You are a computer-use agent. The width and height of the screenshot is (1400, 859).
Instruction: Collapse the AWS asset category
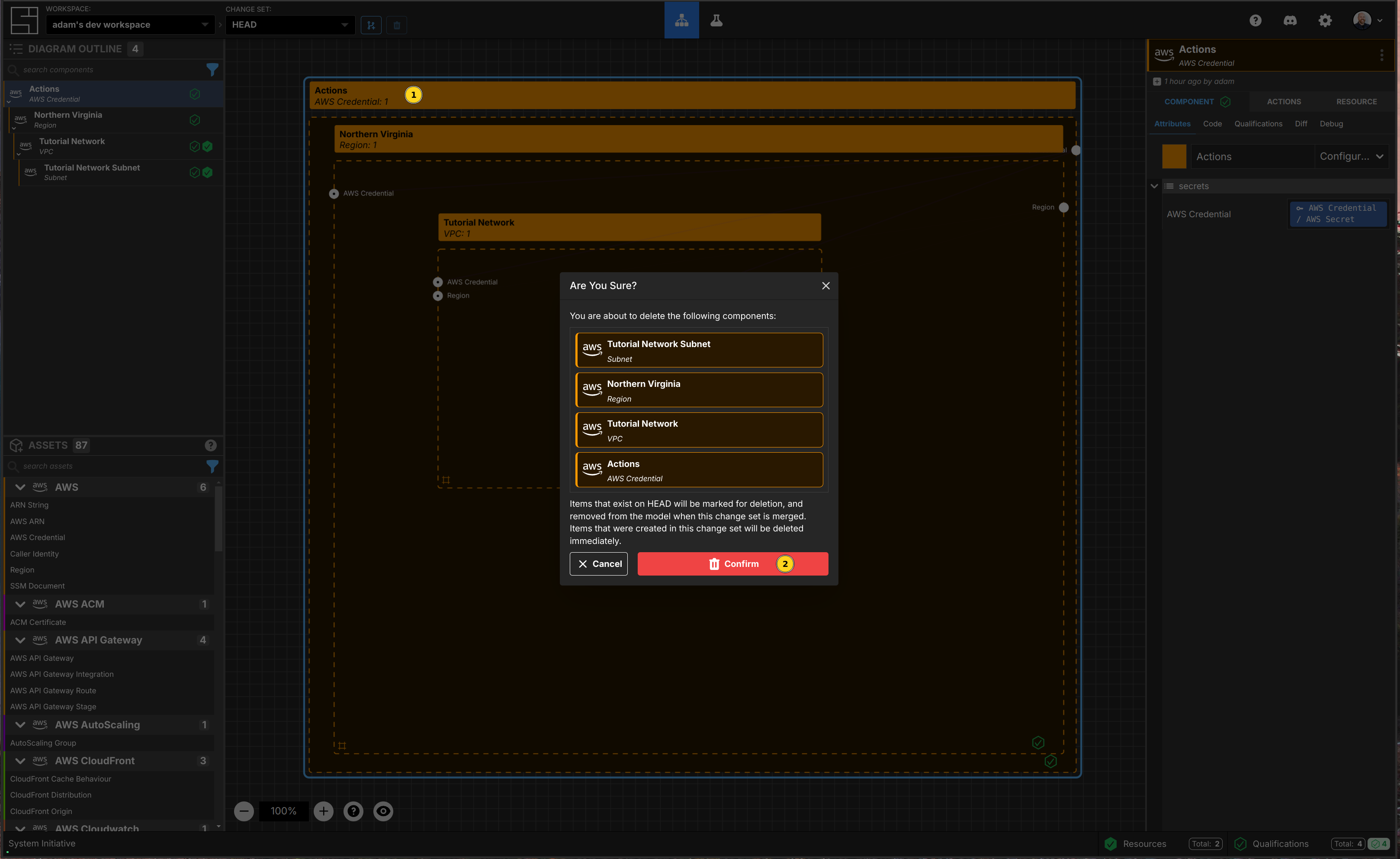coord(20,487)
